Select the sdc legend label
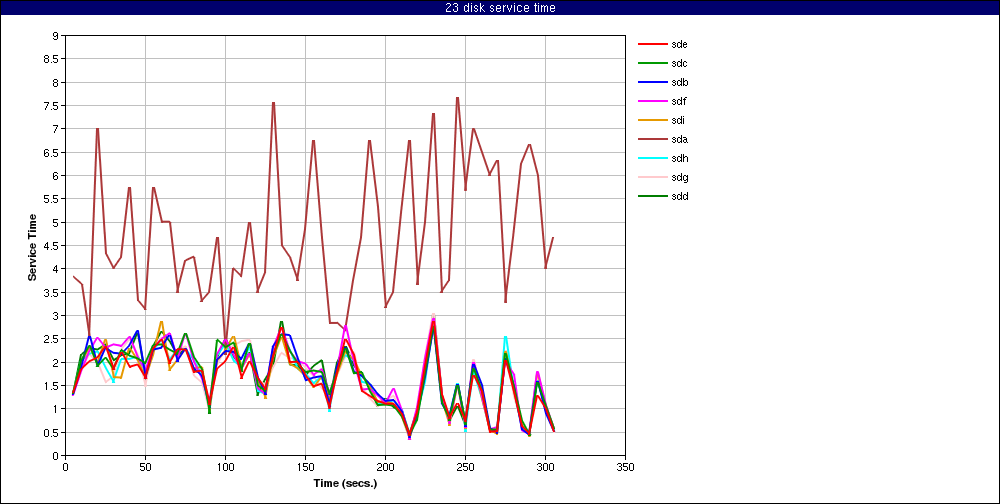Image resolution: width=1000 pixels, height=504 pixels. (679, 63)
